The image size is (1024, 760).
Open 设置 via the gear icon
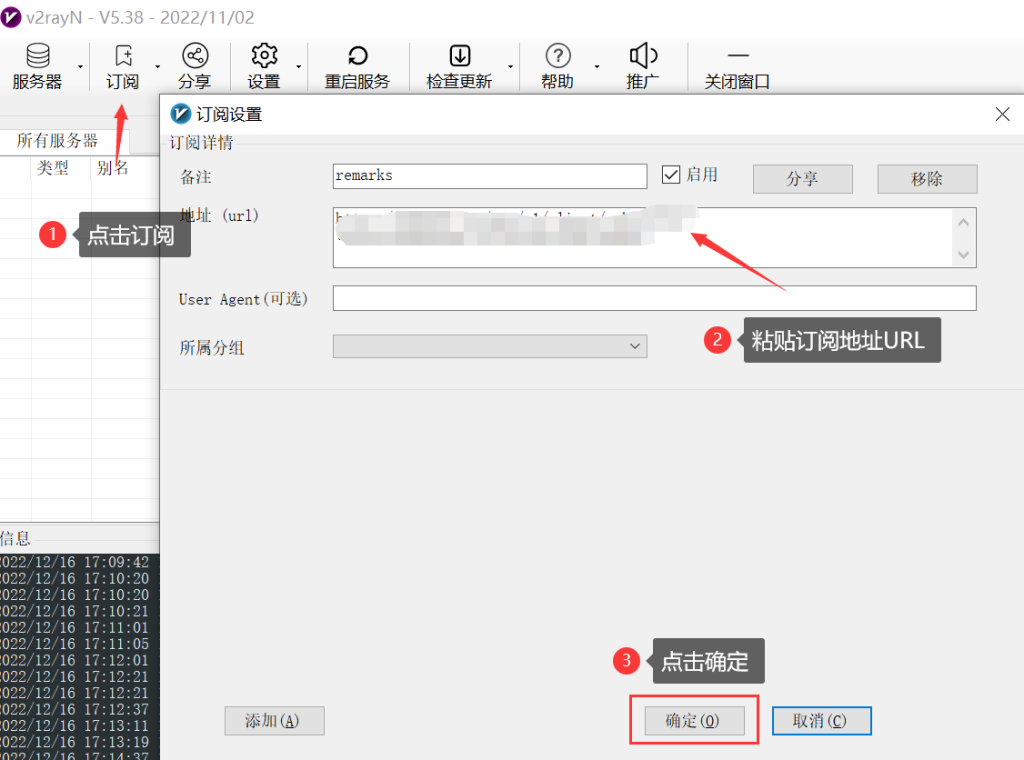pyautogui.click(x=264, y=56)
